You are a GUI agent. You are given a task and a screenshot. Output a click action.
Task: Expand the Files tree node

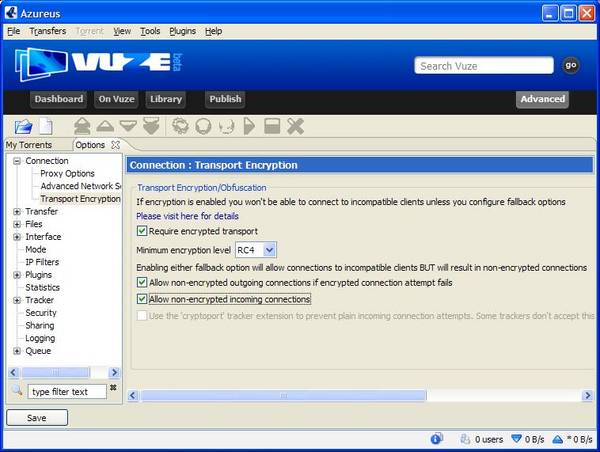tap(16, 224)
